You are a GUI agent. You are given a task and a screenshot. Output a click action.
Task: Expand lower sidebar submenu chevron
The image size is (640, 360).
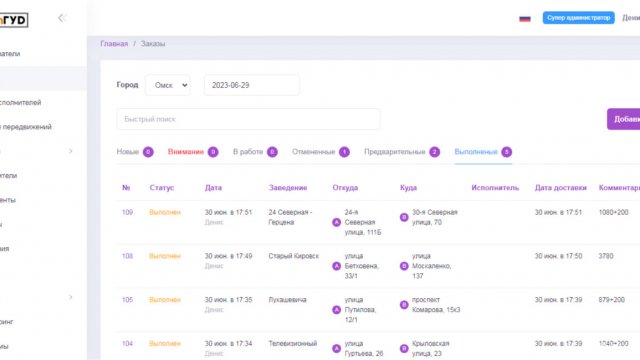coord(71,297)
